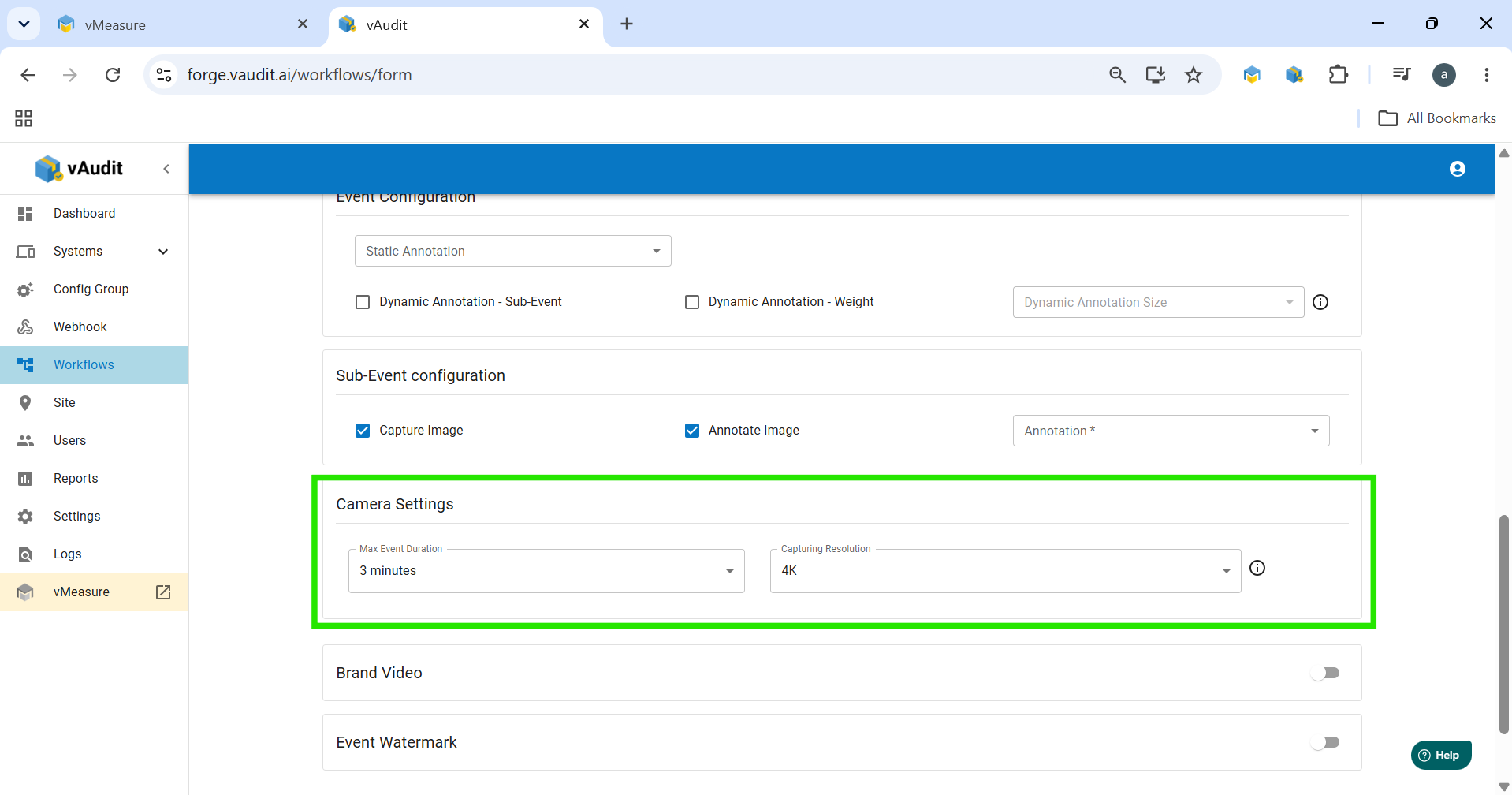
Task: Open a new browser tab
Action: click(x=627, y=24)
